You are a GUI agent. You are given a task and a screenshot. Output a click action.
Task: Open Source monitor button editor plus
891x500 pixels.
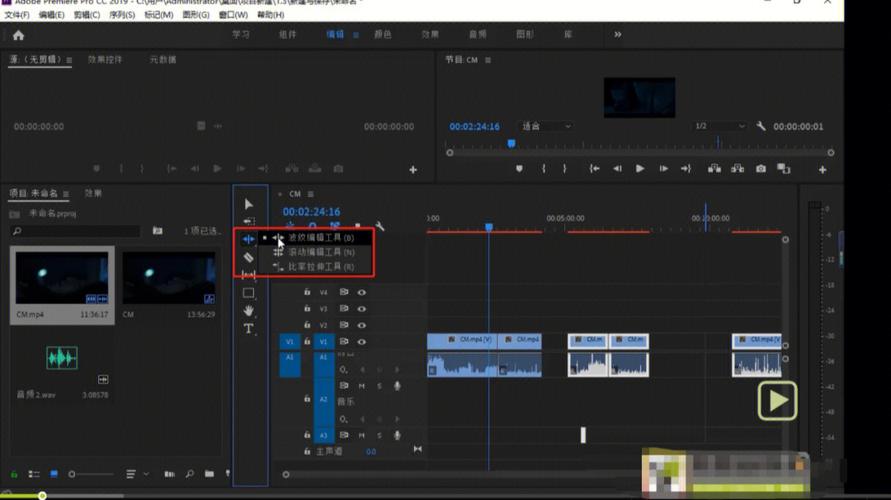coord(413,169)
